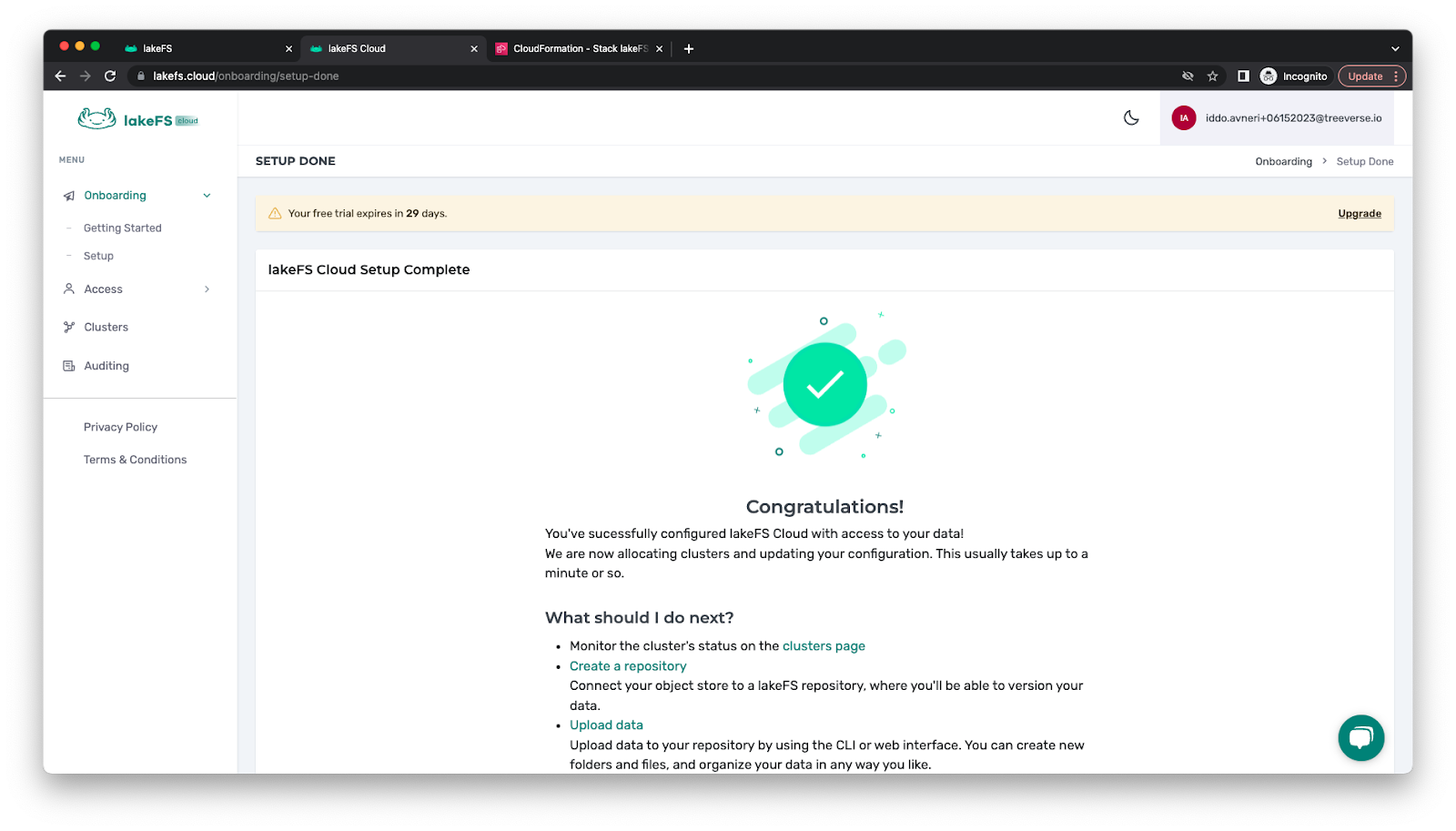
Task: Open the Setup sidebar item
Action: pos(98,257)
